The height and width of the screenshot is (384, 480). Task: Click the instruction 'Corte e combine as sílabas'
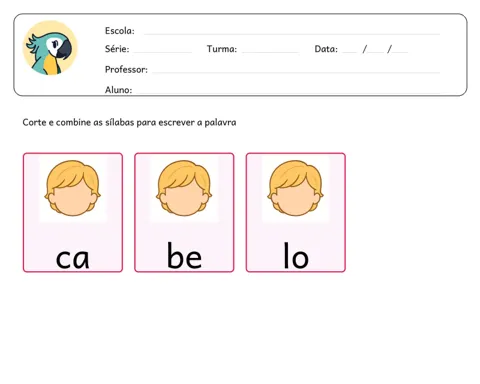tap(78, 122)
